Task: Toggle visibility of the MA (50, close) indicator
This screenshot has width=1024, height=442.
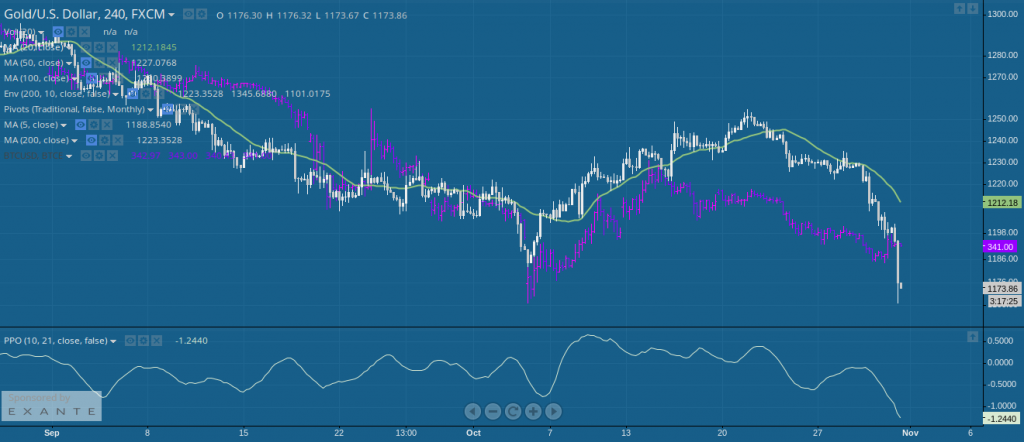Action: (86, 62)
